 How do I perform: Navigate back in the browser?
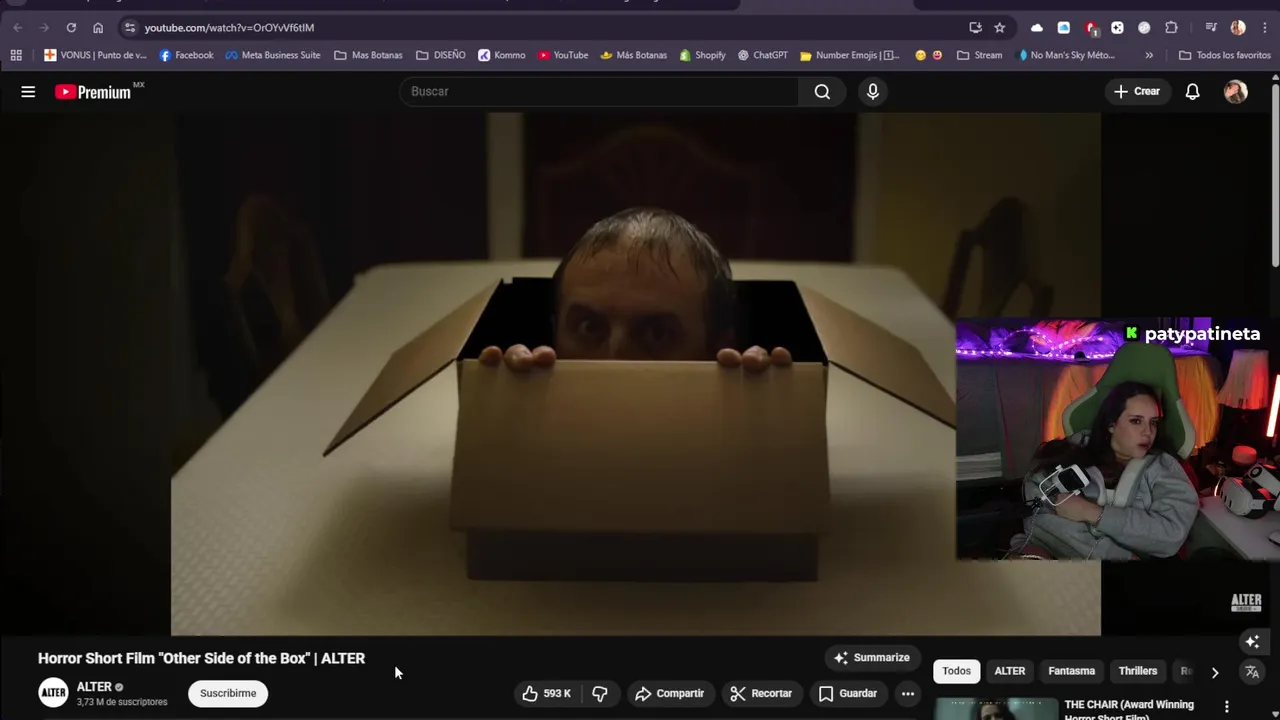coord(17,27)
